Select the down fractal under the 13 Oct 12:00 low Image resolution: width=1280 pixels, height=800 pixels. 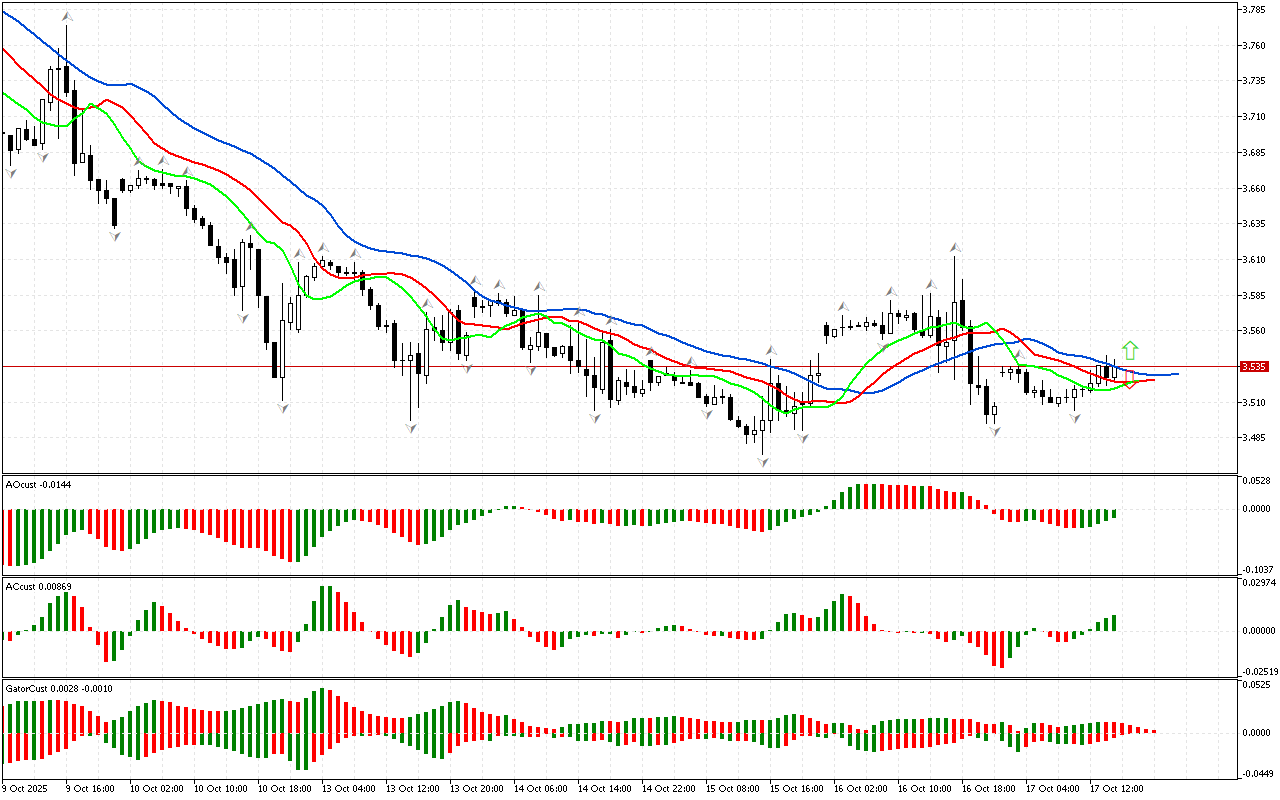411,428
